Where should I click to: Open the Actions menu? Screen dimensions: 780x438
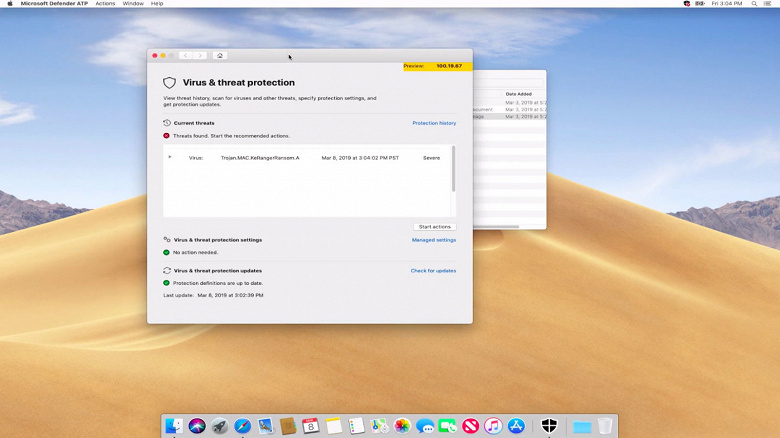click(x=105, y=3)
